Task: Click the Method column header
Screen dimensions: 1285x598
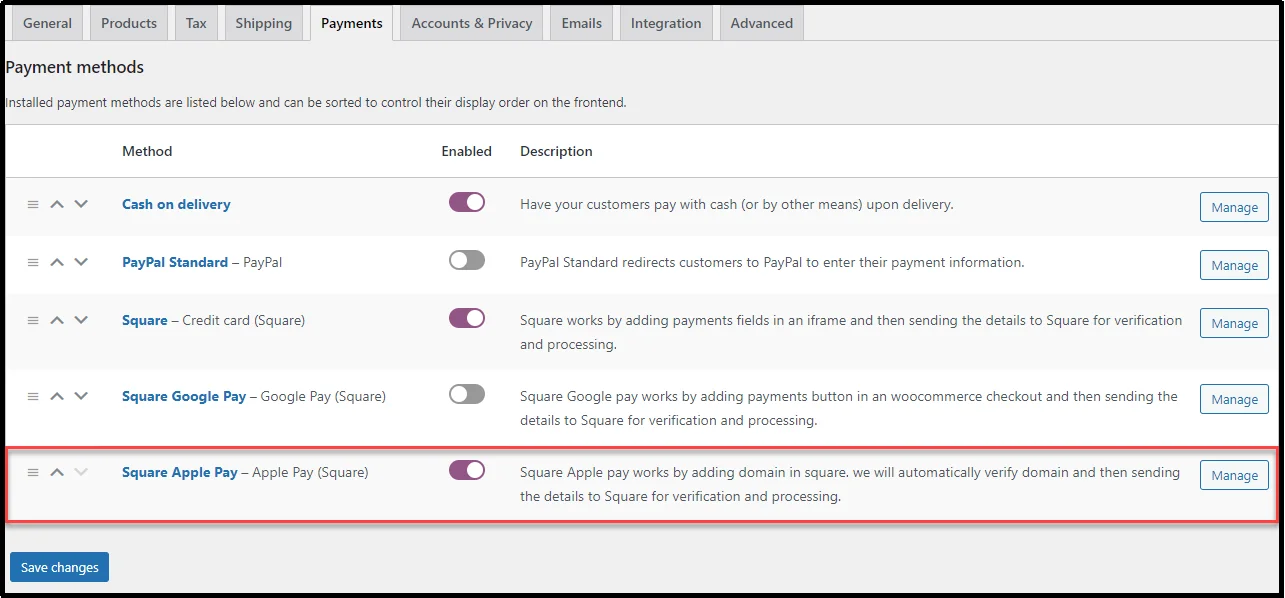Action: [147, 151]
